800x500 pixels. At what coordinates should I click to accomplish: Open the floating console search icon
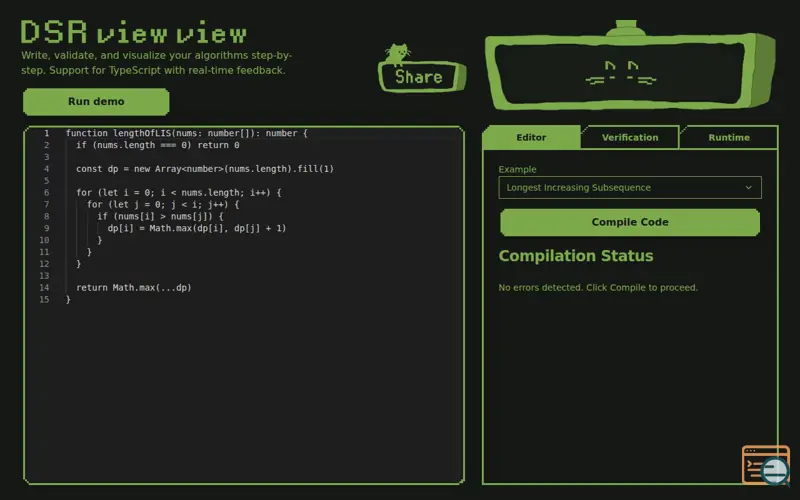pyautogui.click(x=766, y=465)
